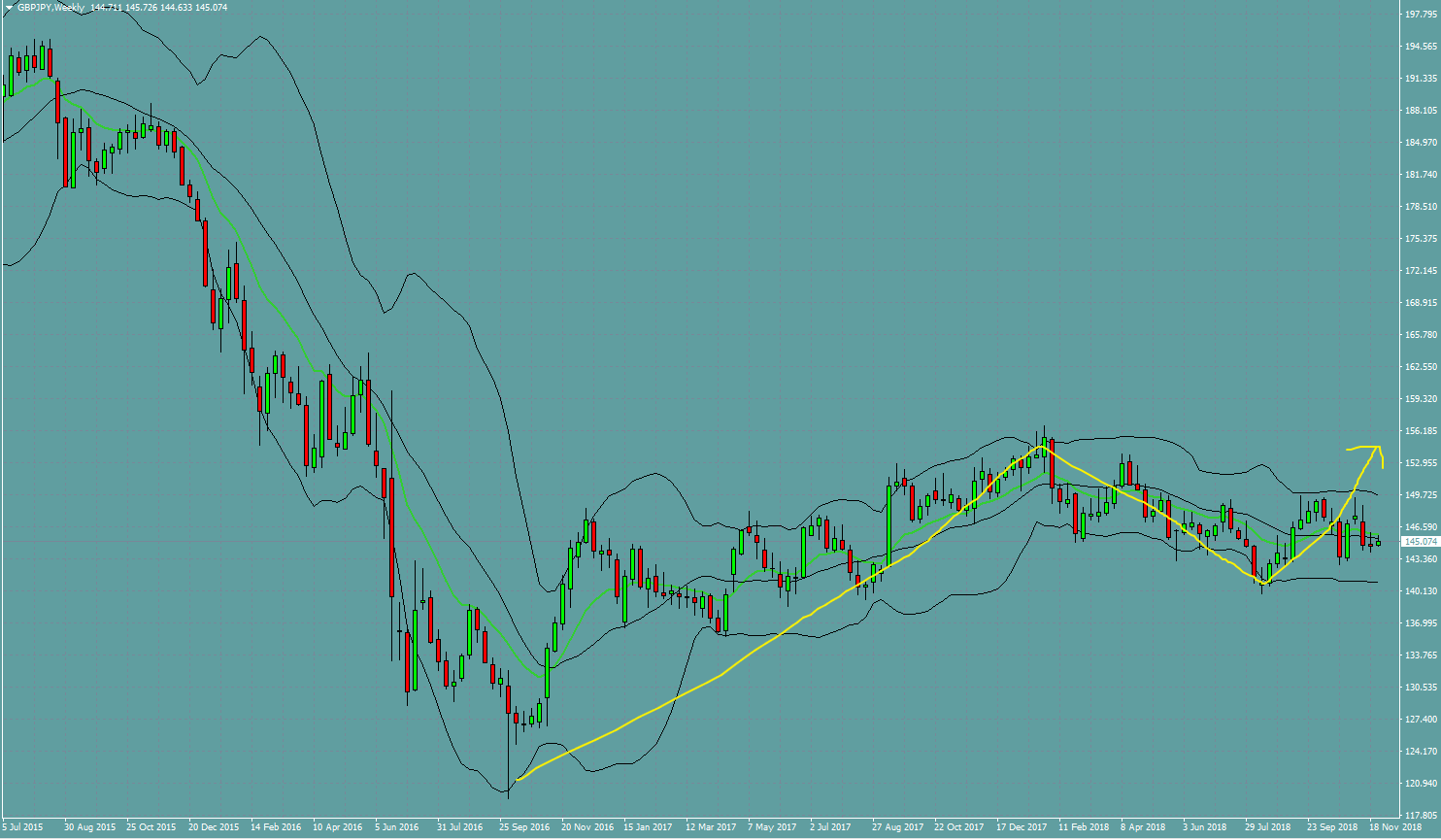Select the 5 Jun 2016 date label

399,827
